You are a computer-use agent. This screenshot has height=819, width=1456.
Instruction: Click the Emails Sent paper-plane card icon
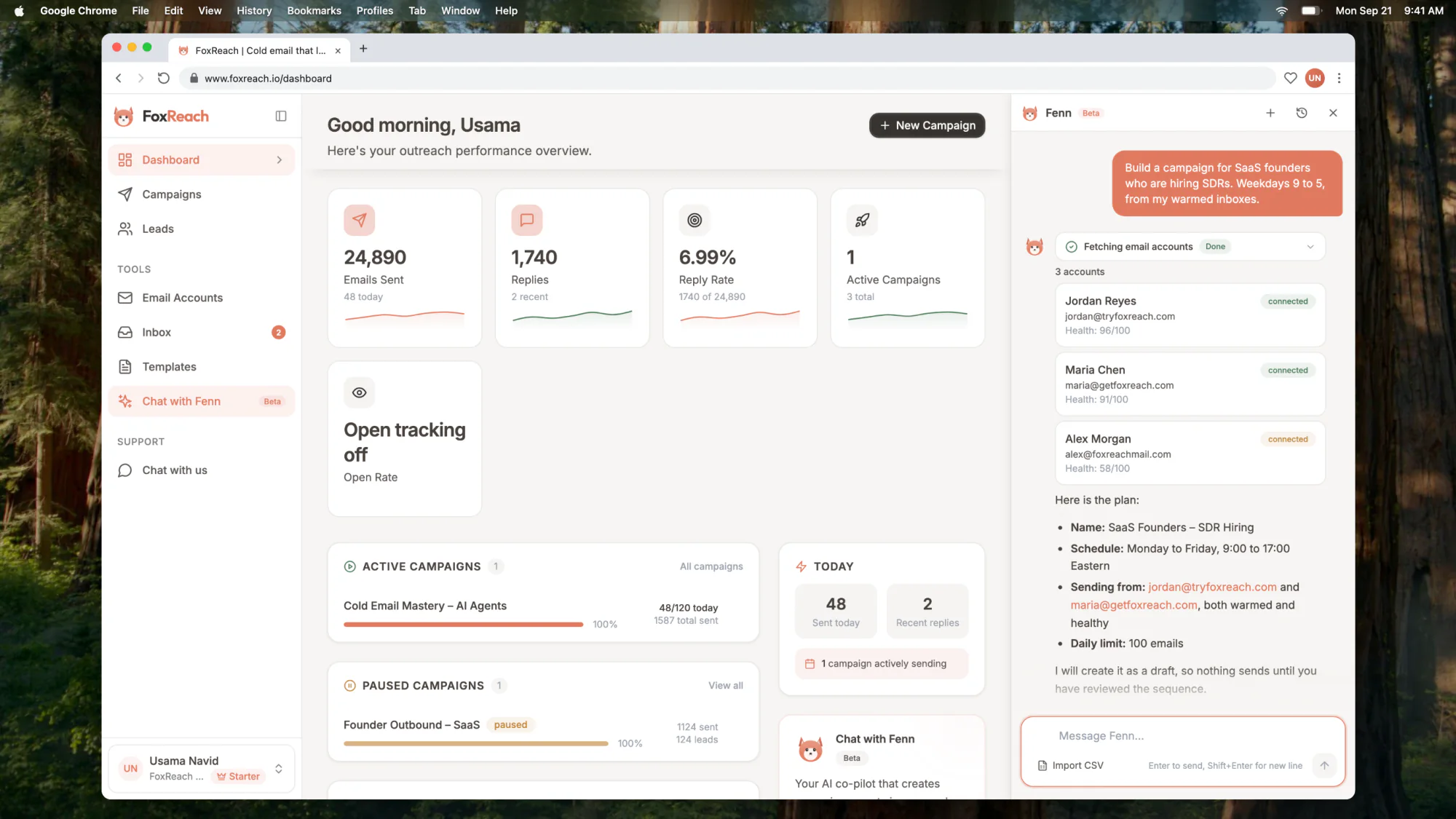pos(360,220)
